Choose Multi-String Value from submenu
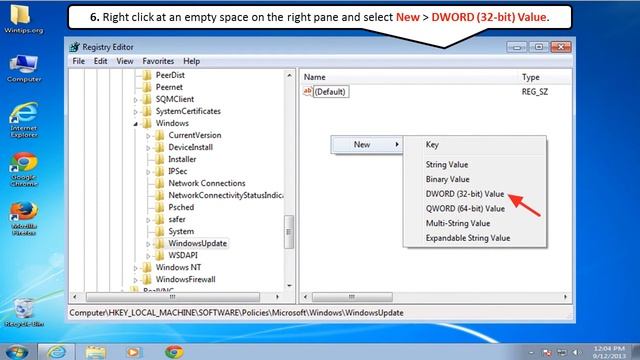Screen dimensions: 640x360 click(x=475, y=223)
